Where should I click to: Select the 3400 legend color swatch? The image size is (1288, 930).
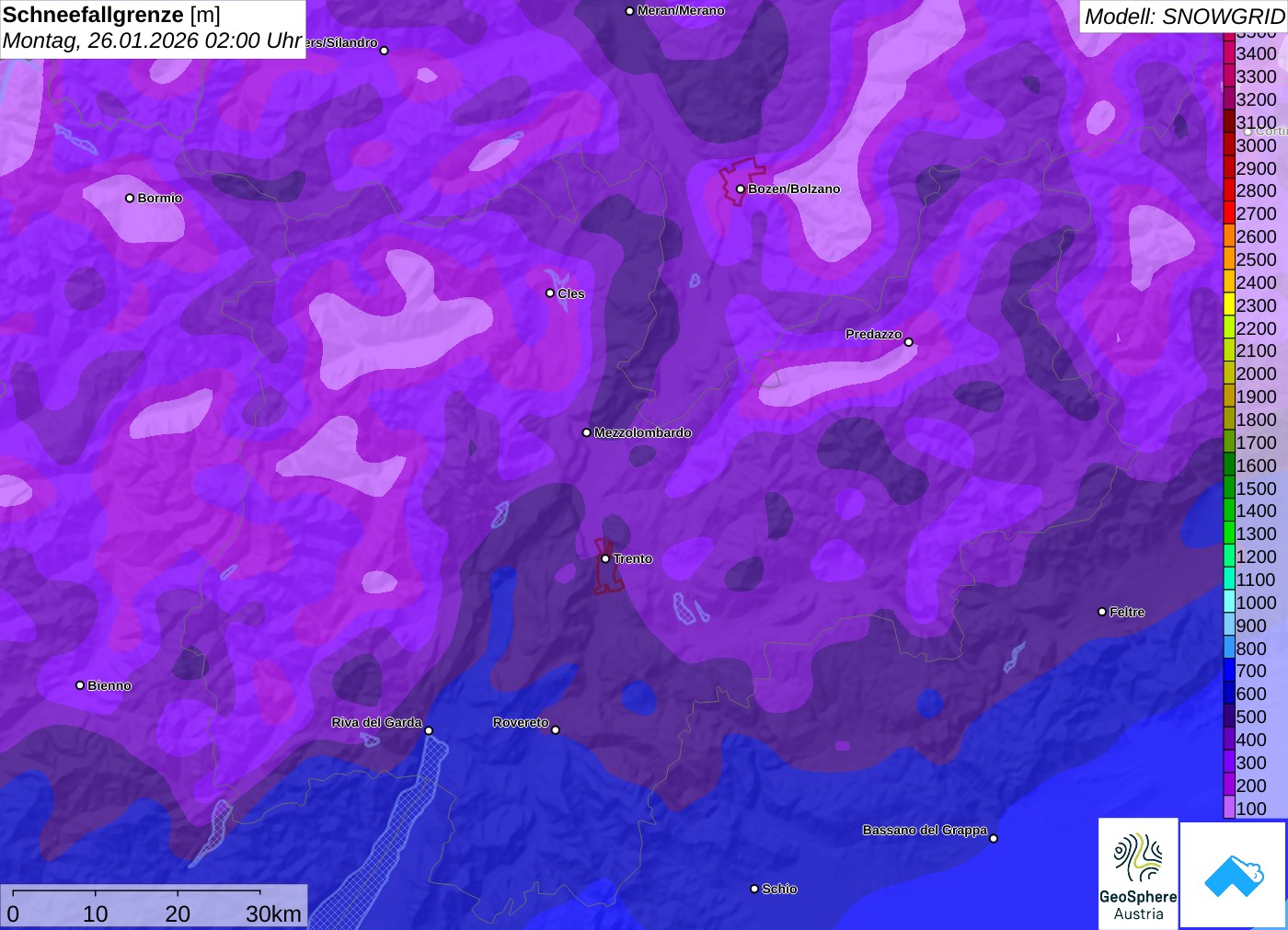tap(1229, 53)
